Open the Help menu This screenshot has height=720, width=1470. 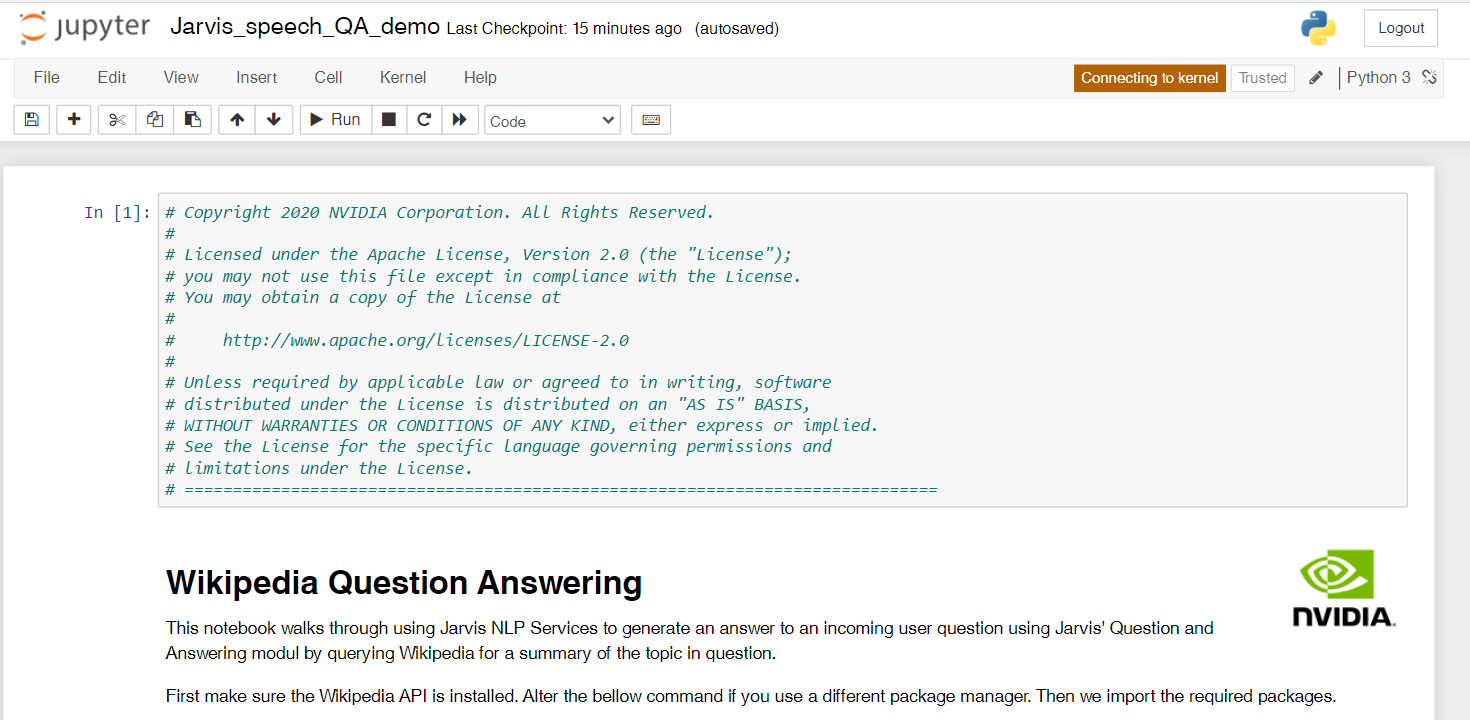pos(480,77)
